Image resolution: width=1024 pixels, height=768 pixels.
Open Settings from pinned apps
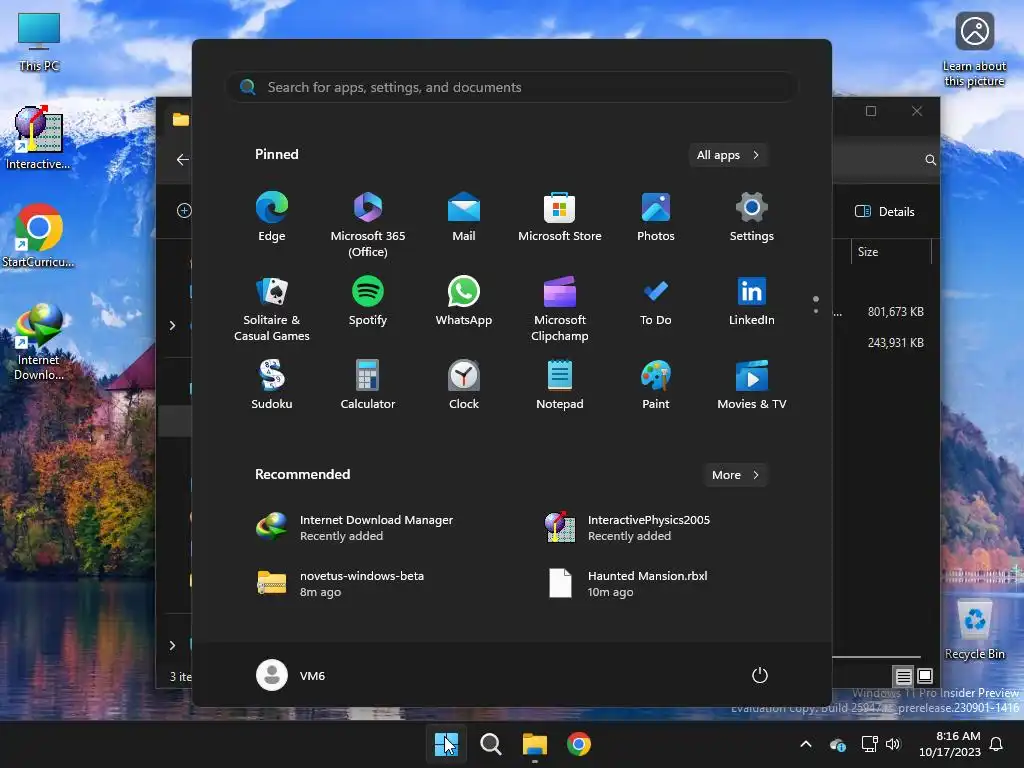click(752, 217)
